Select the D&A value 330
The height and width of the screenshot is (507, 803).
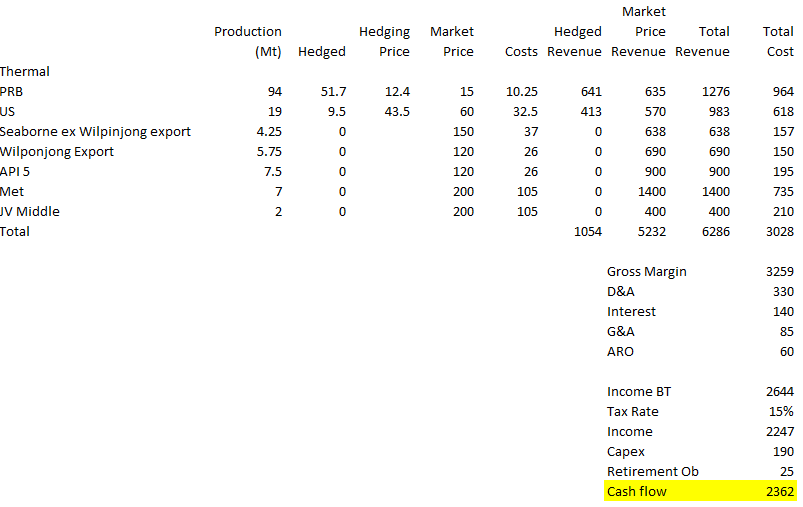[783, 291]
